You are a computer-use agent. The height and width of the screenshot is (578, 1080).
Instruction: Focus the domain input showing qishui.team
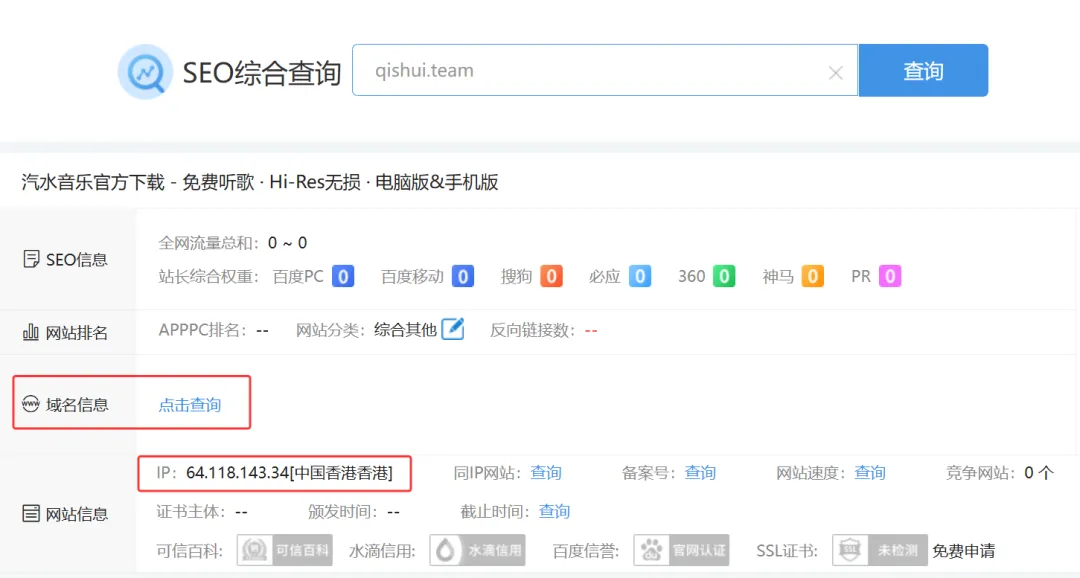(605, 70)
